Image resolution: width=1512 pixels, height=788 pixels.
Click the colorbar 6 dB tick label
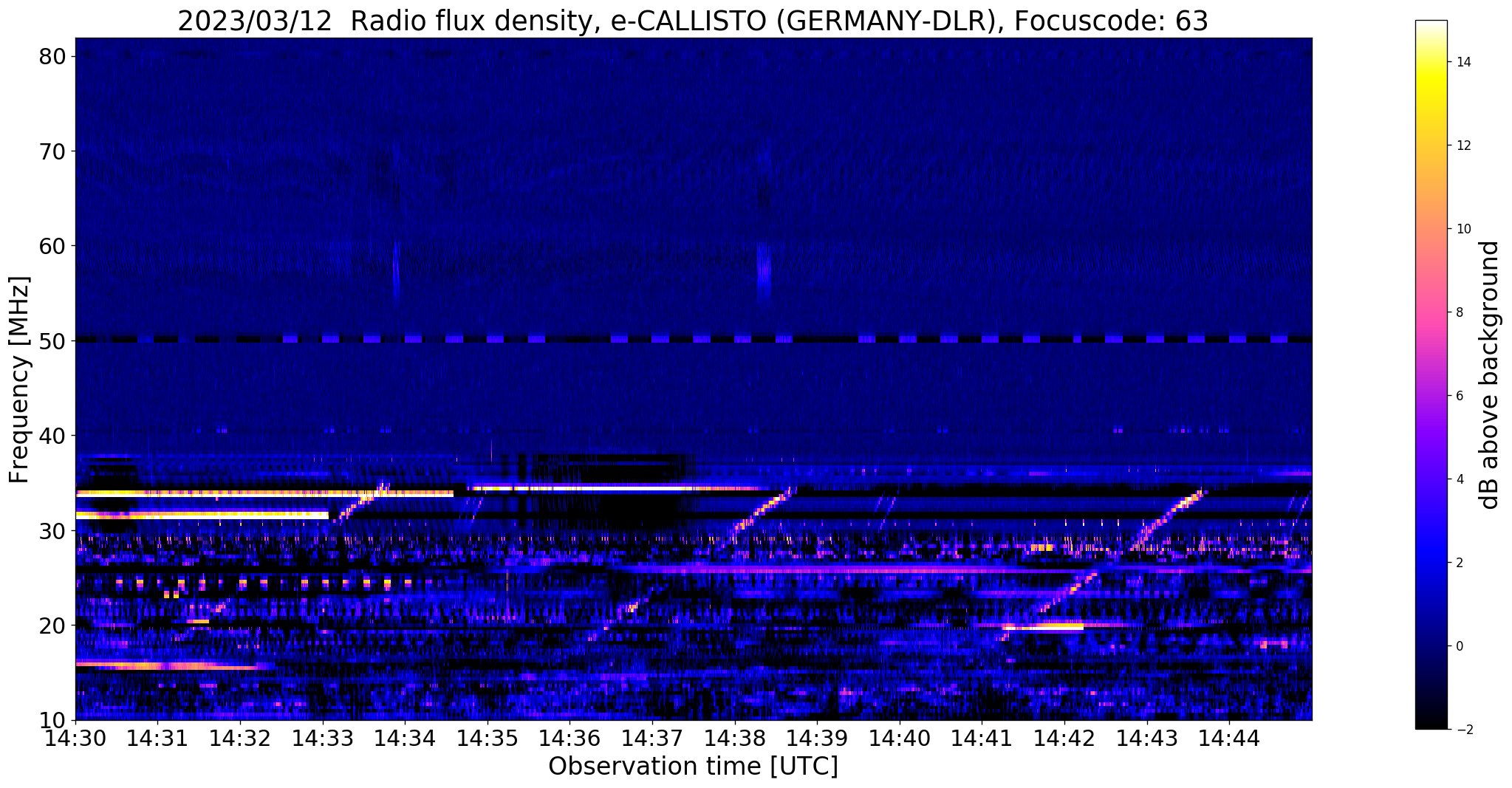[x=1459, y=396]
